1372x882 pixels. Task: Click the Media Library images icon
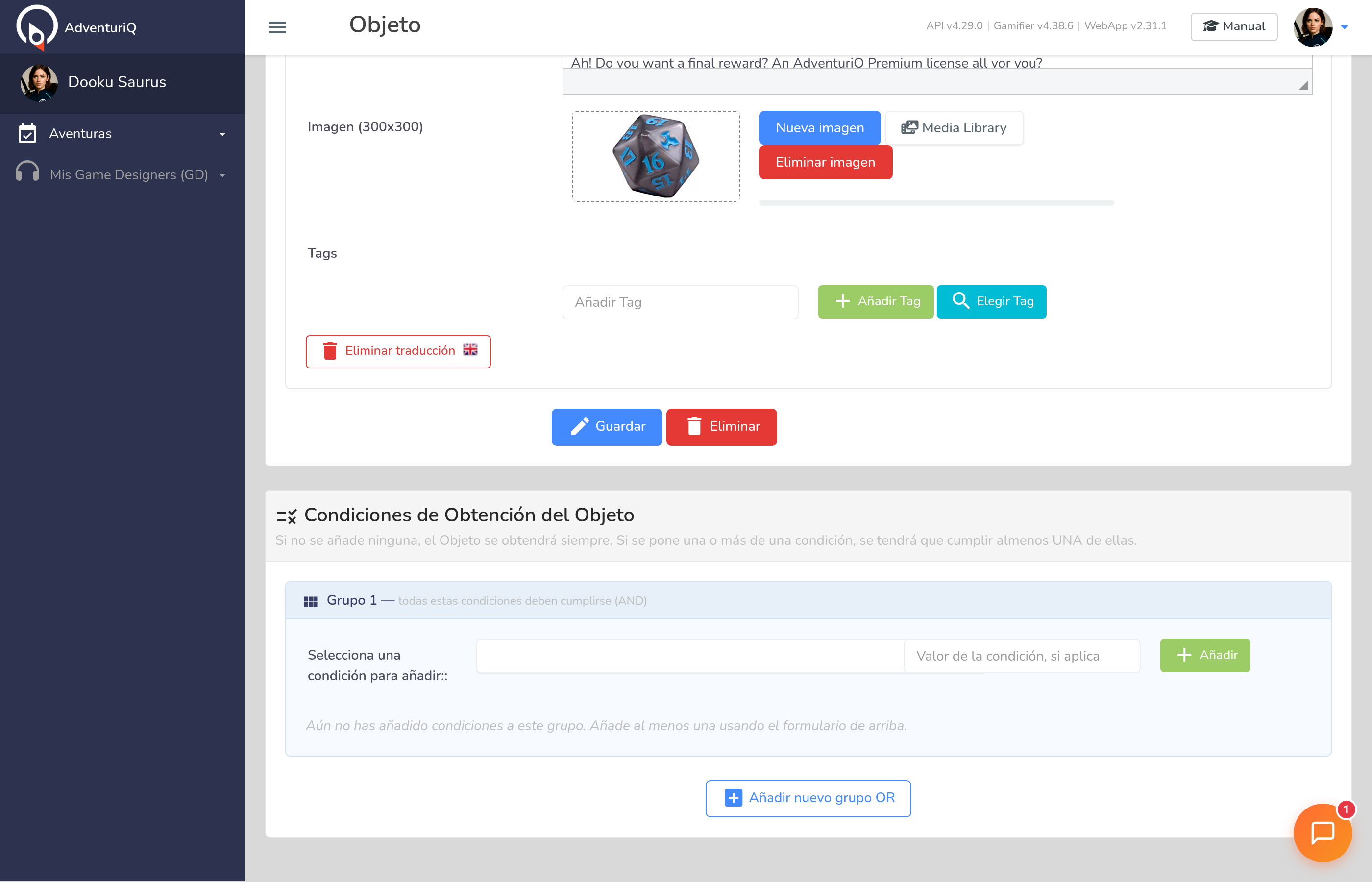tap(909, 127)
